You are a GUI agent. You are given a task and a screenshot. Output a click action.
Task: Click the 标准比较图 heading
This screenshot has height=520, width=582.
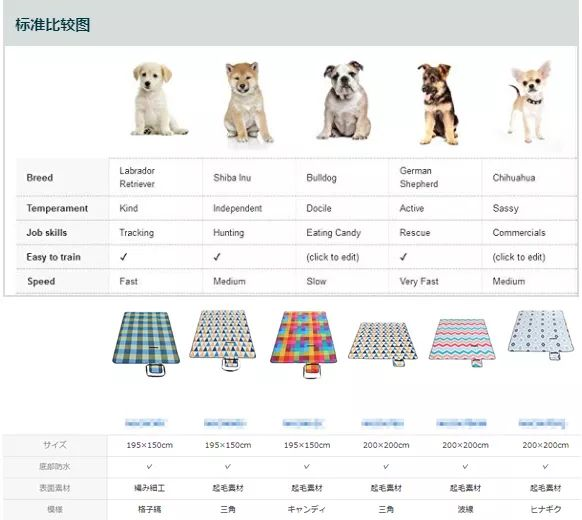click(x=53, y=25)
